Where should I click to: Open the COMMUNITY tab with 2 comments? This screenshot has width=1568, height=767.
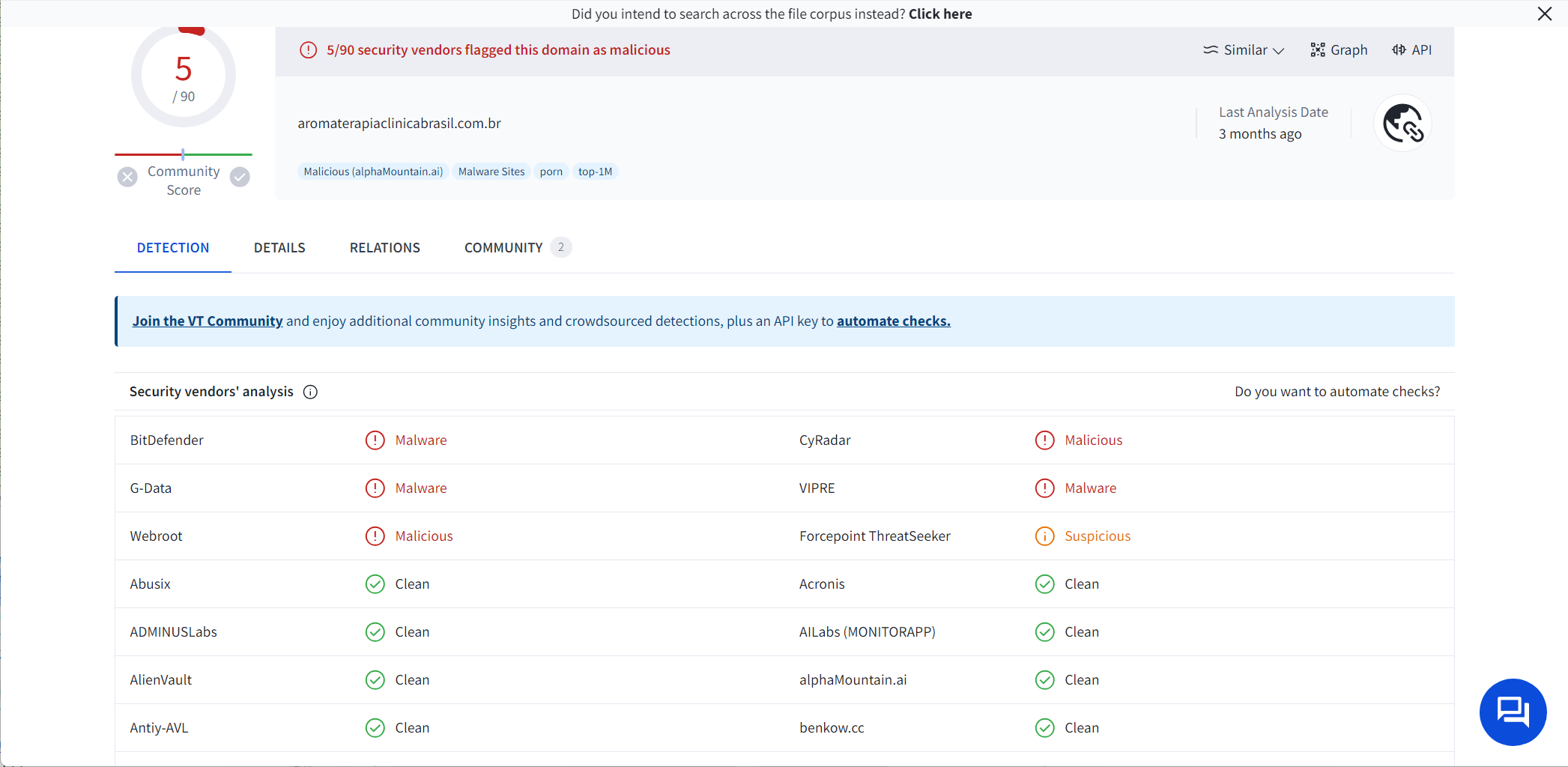(x=503, y=247)
